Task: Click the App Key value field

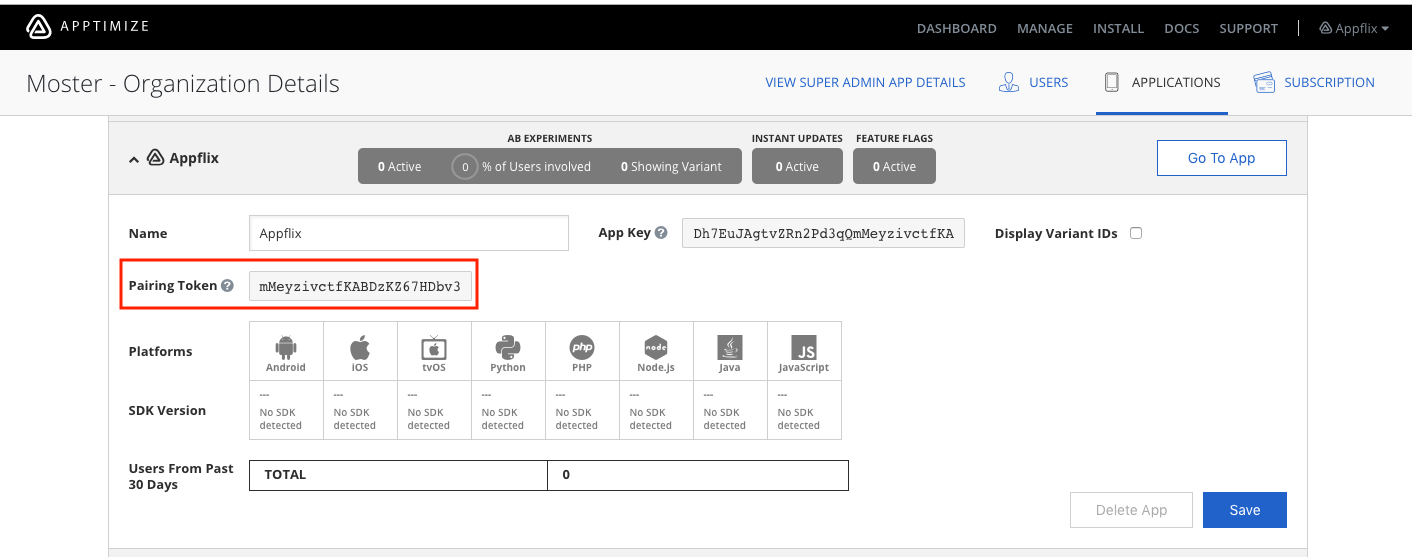Action: 823,233
